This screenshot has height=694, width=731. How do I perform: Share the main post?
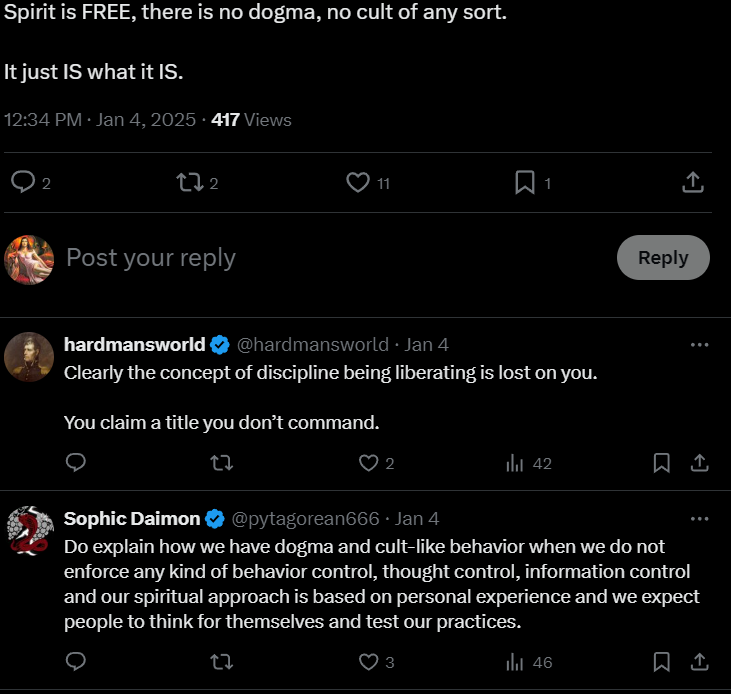click(693, 182)
